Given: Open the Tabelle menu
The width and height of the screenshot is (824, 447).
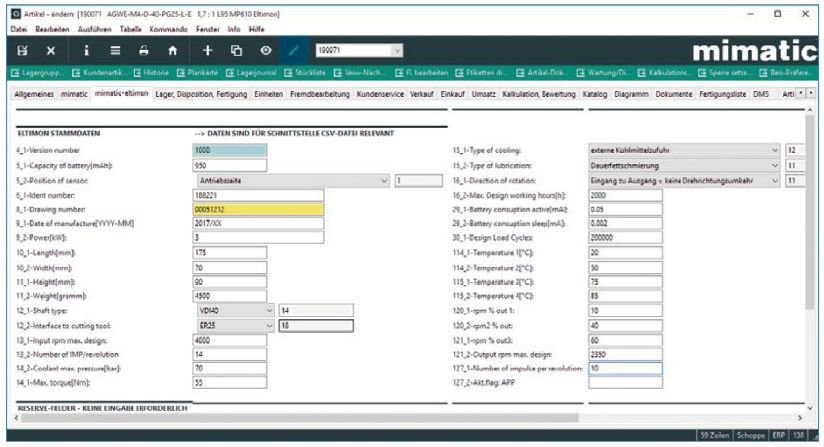Looking at the screenshot, I should 130,29.
